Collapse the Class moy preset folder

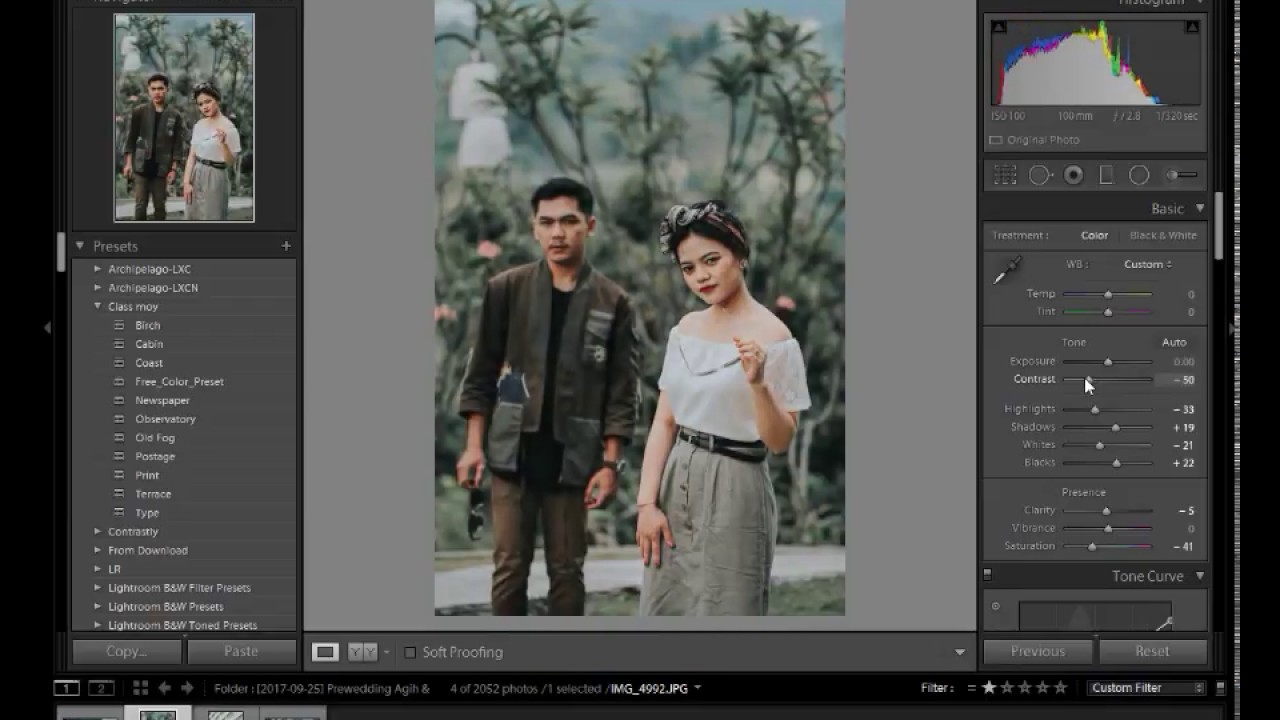[97, 307]
